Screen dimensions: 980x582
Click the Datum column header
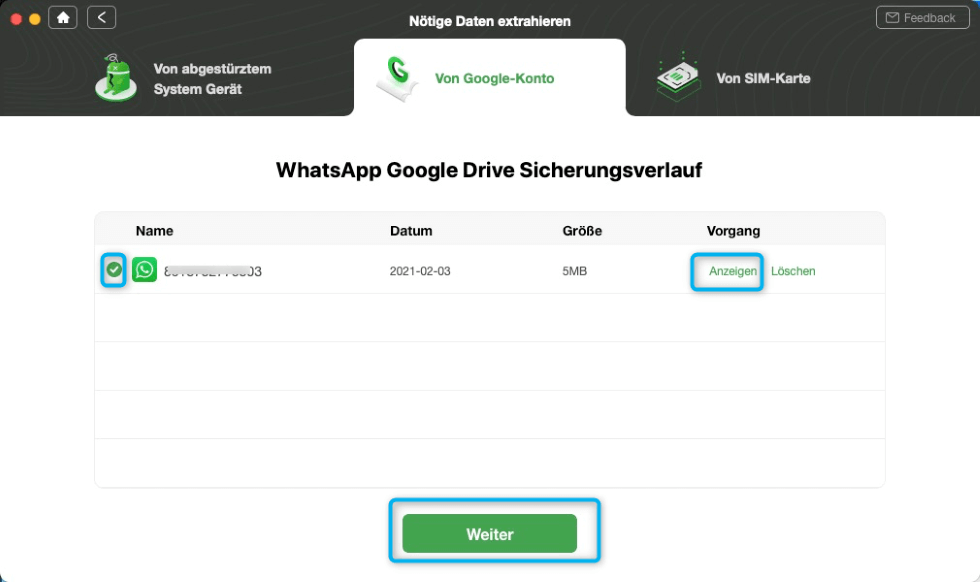tap(411, 231)
